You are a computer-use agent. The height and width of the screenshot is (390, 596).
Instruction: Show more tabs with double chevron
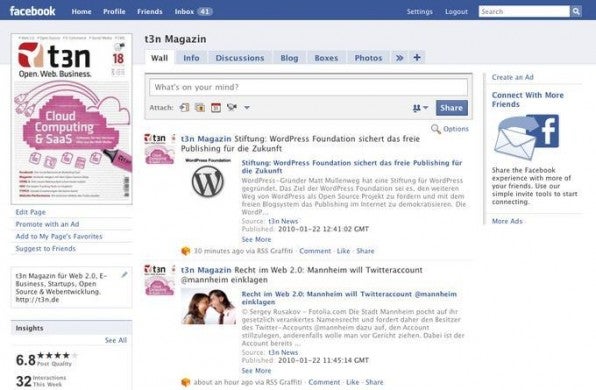[399, 58]
